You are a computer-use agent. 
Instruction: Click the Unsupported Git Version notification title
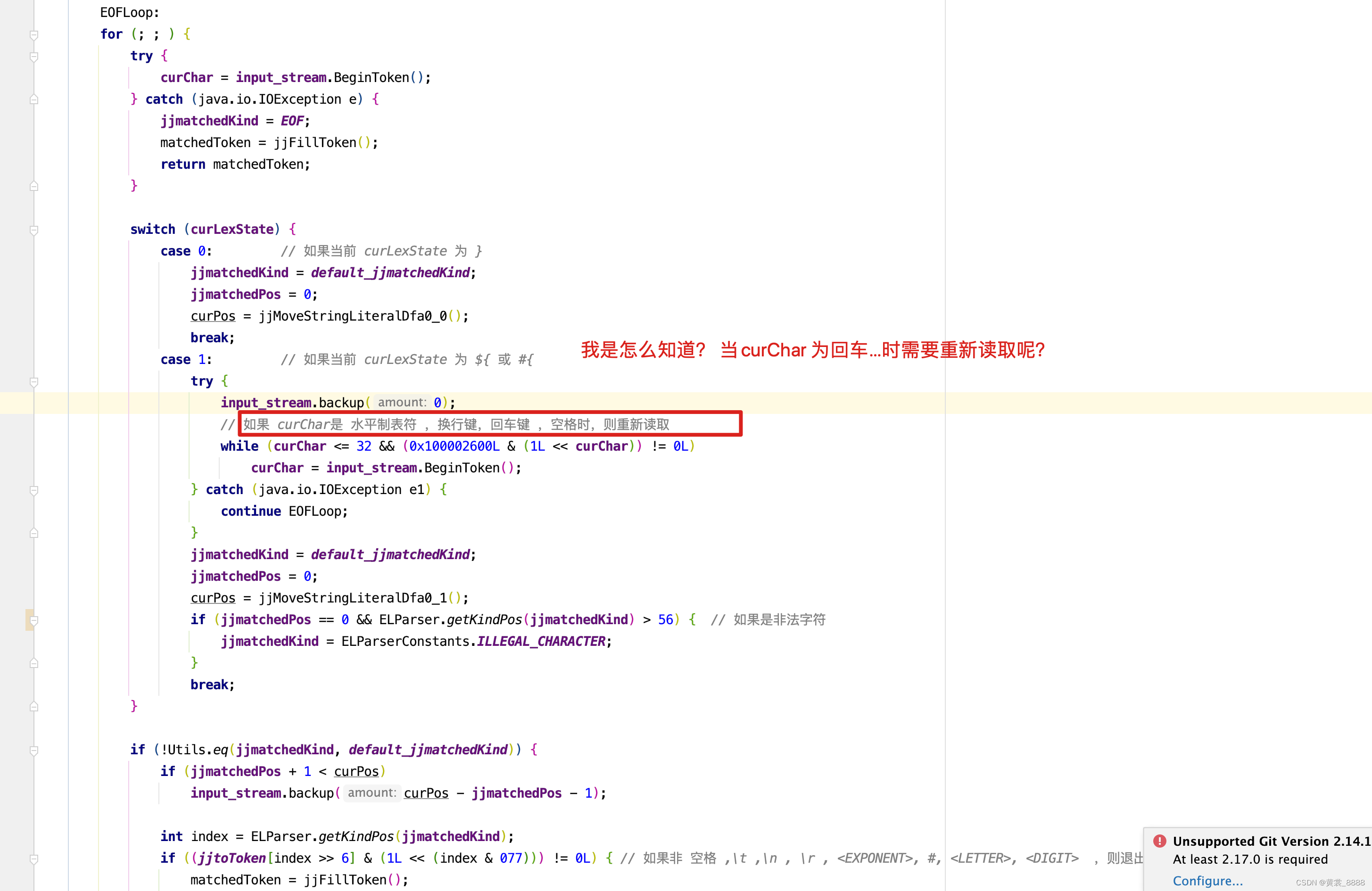1272,841
